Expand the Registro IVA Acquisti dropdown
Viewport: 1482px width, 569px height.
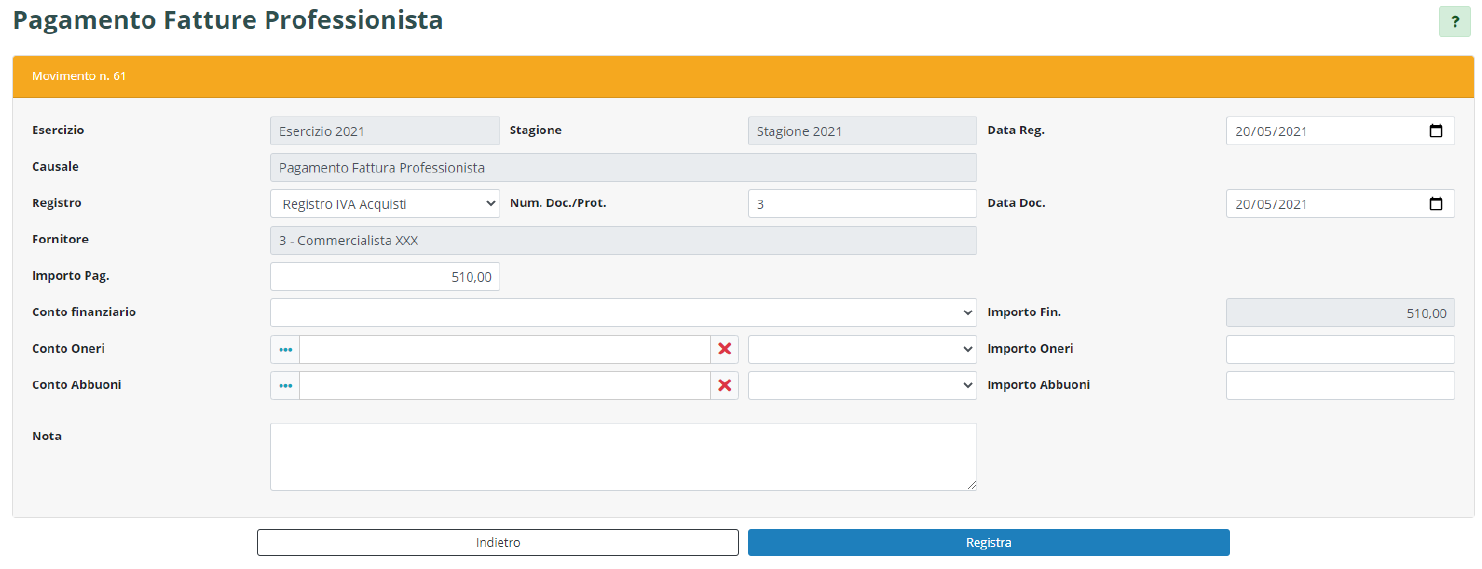pyautogui.click(x=384, y=204)
